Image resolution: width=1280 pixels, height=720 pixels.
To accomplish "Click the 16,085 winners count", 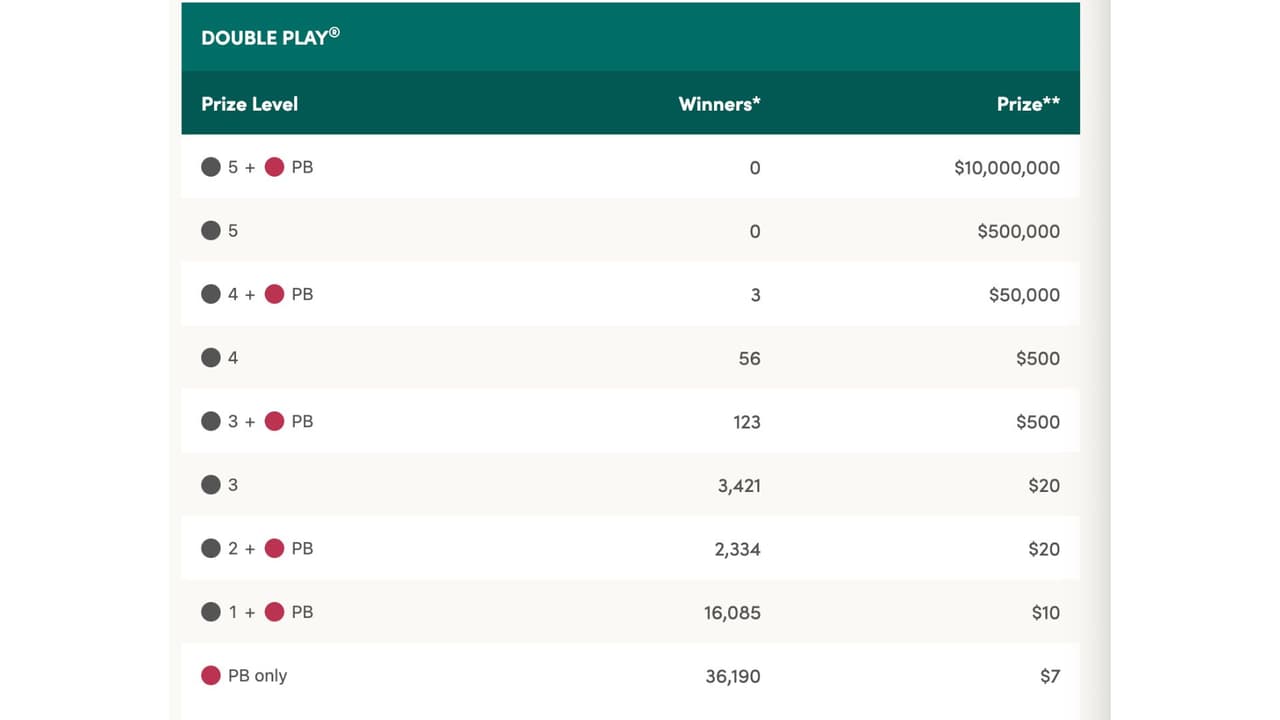I will (732, 613).
